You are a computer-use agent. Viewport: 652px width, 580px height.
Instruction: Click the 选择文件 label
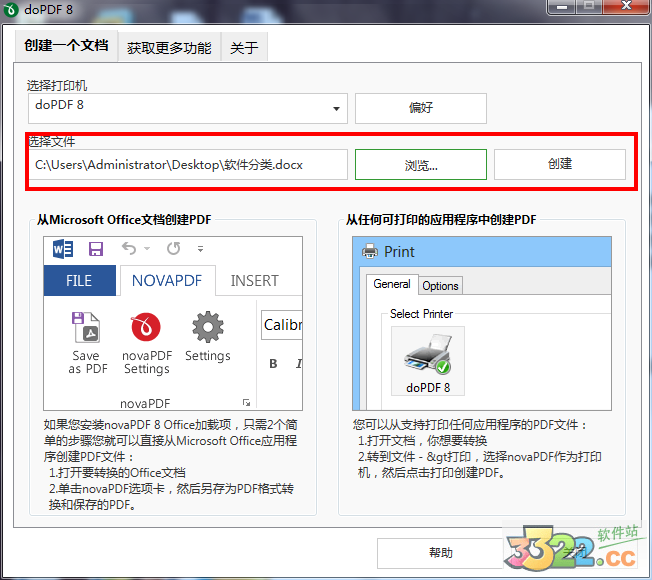point(52,142)
